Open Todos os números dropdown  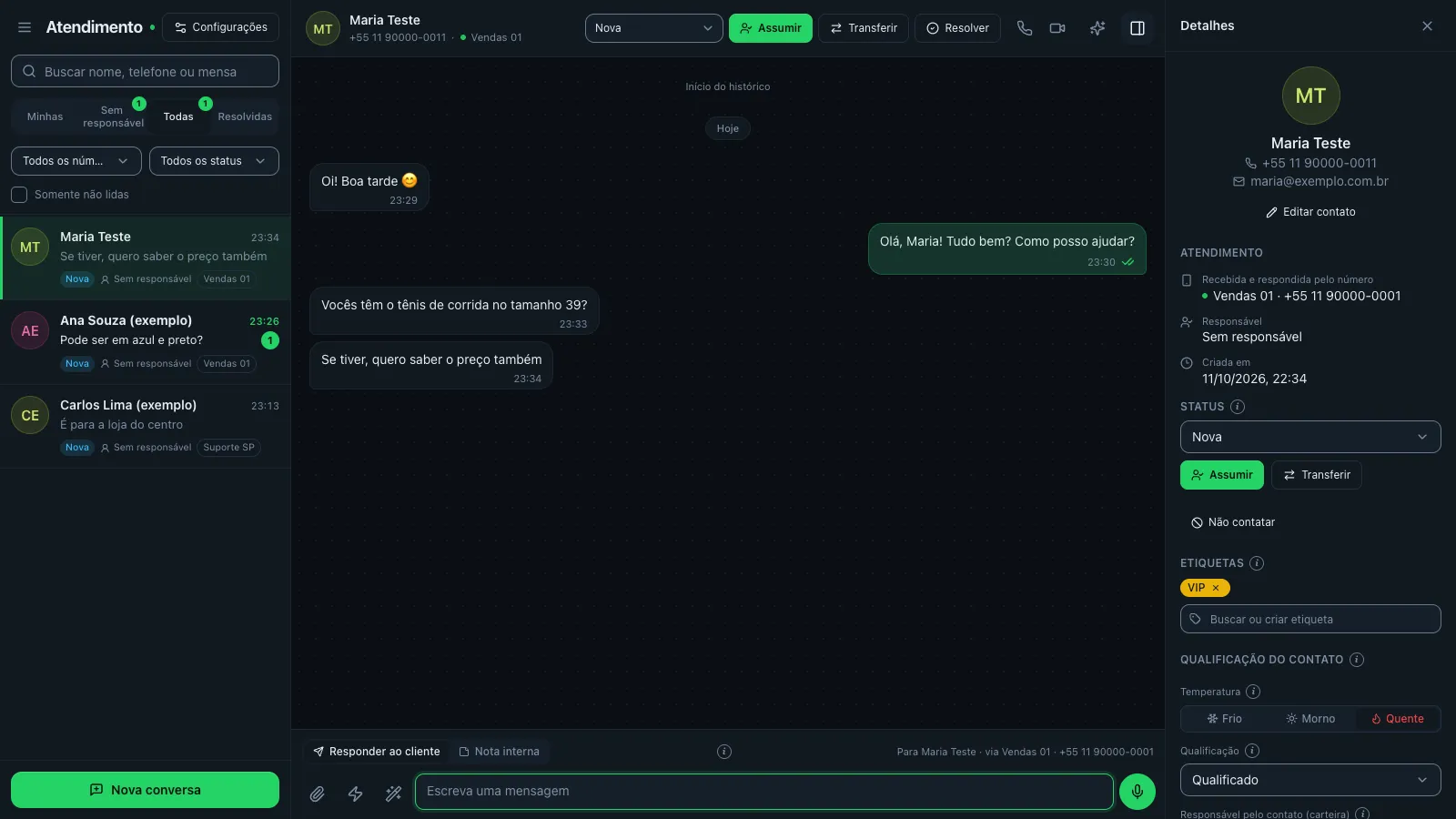[76, 161]
